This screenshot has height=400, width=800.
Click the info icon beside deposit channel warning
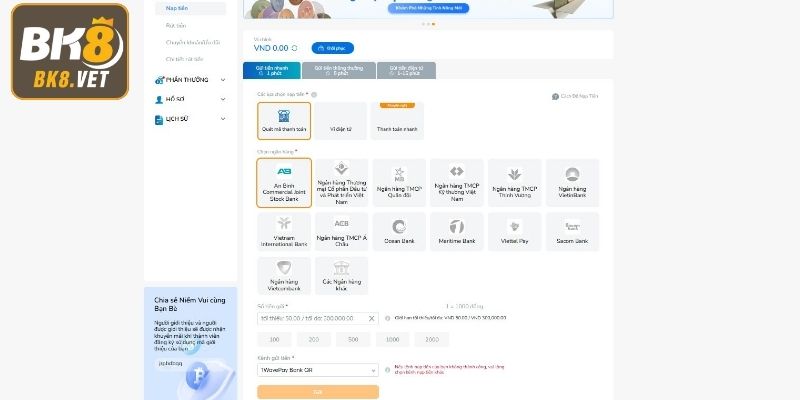pos(387,369)
